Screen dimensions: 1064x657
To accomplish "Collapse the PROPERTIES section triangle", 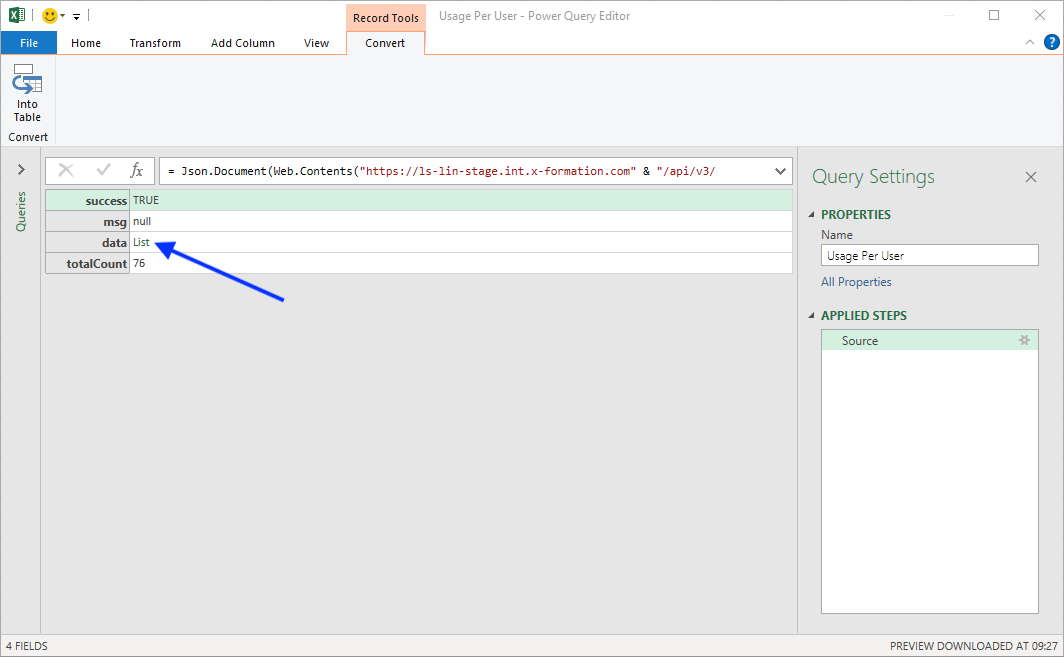I will (811, 214).
